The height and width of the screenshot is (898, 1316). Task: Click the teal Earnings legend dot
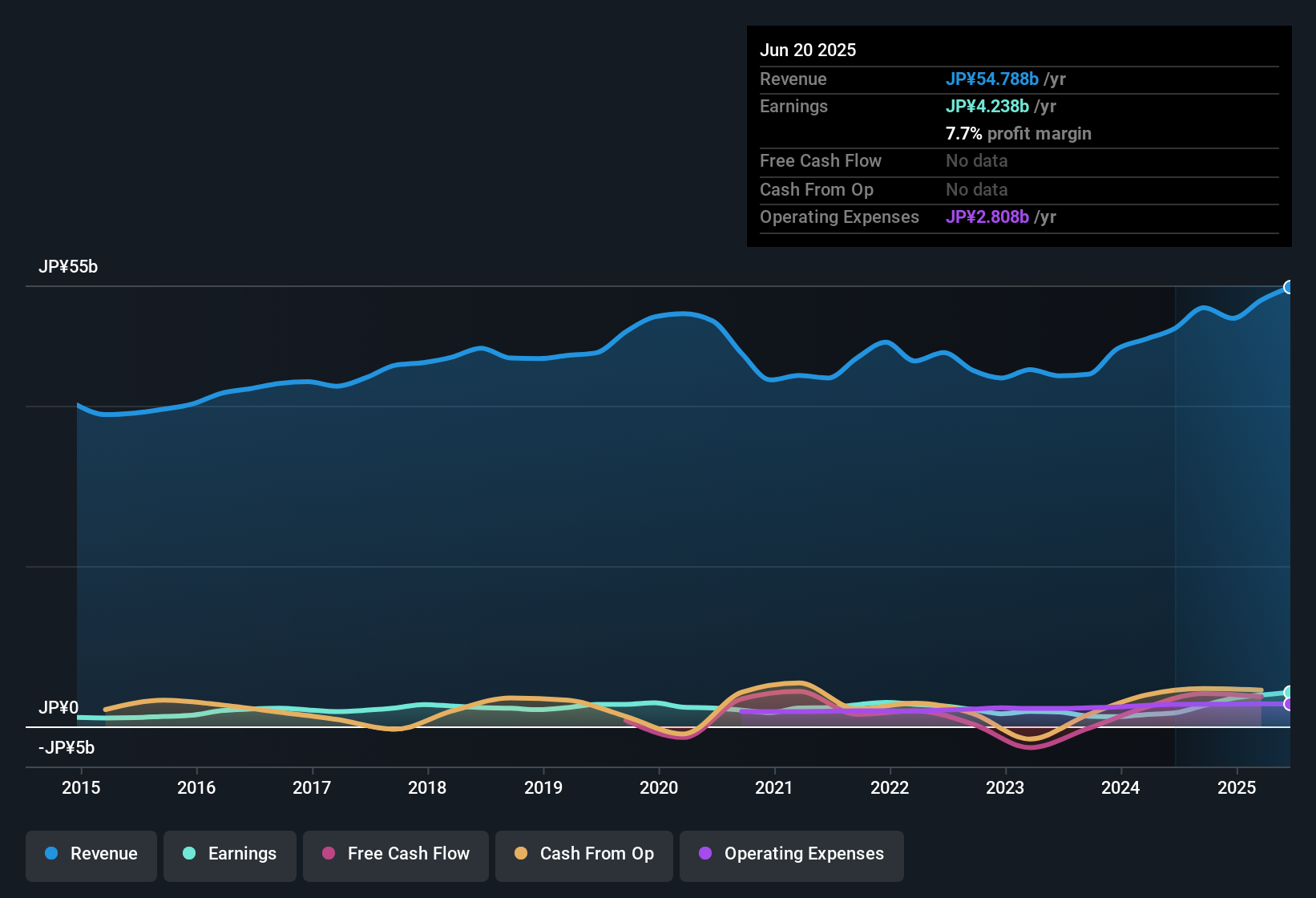pyautogui.click(x=189, y=854)
